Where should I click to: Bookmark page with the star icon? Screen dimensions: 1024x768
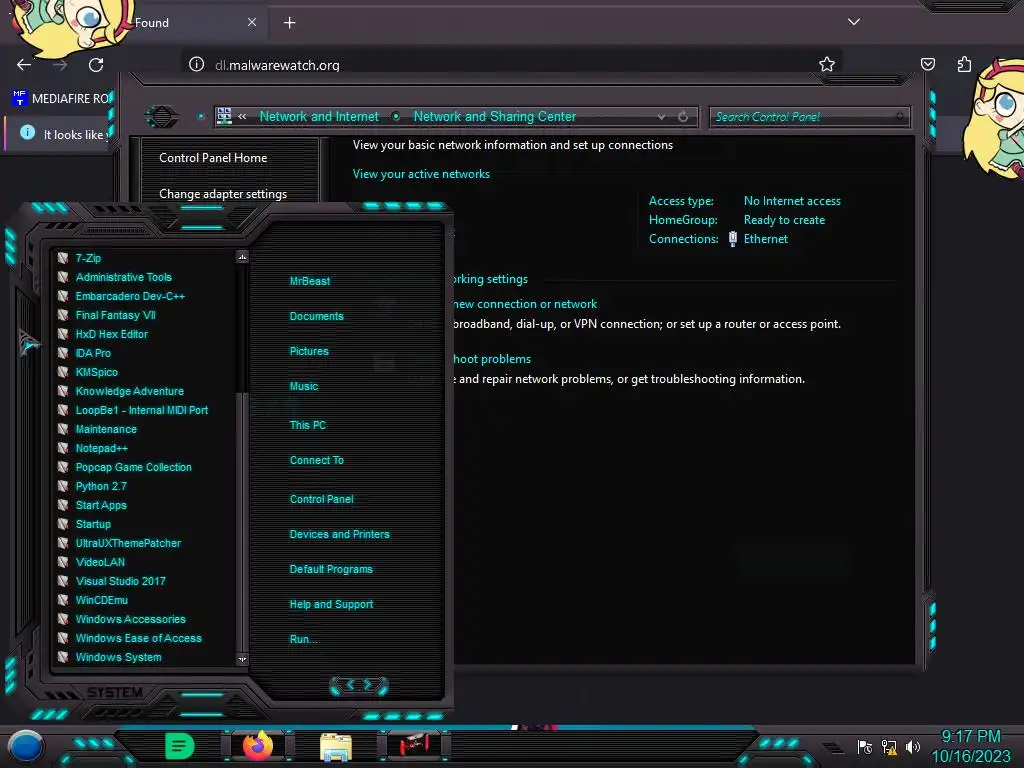tap(827, 64)
